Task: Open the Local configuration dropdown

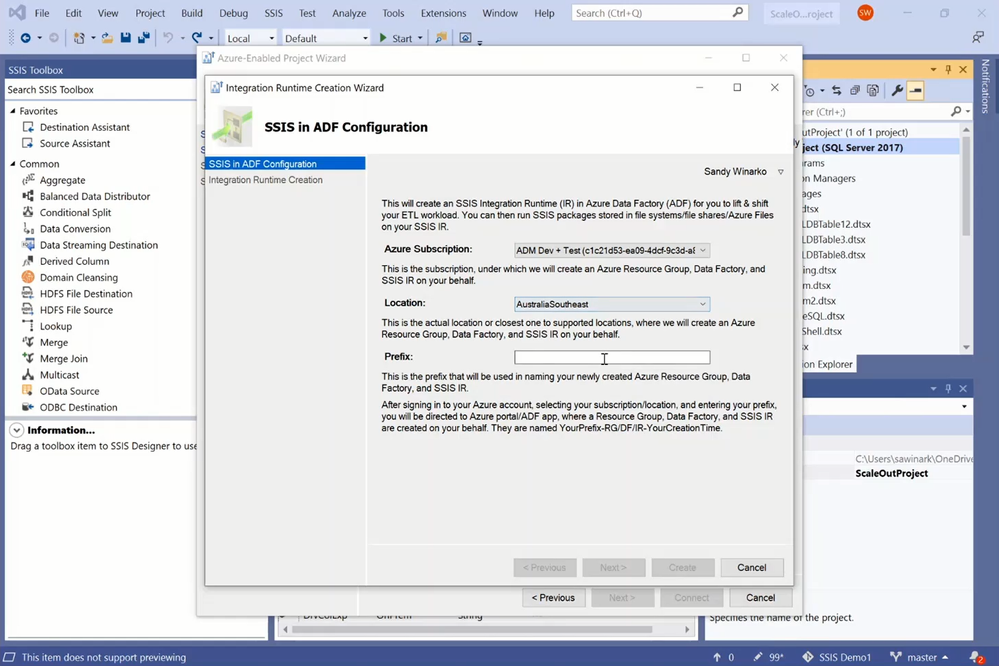Action: pos(250,38)
